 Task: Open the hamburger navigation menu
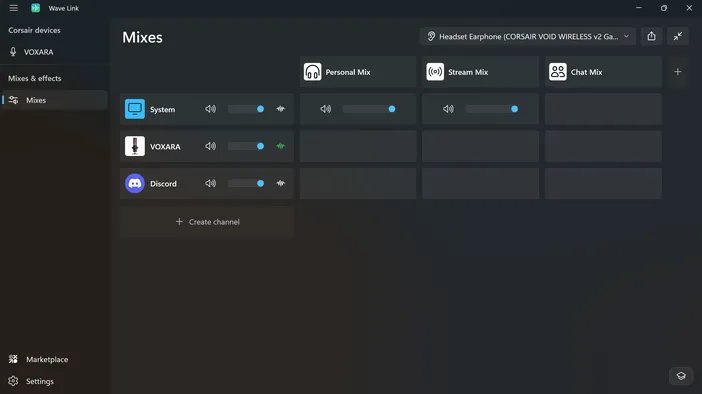click(13, 8)
